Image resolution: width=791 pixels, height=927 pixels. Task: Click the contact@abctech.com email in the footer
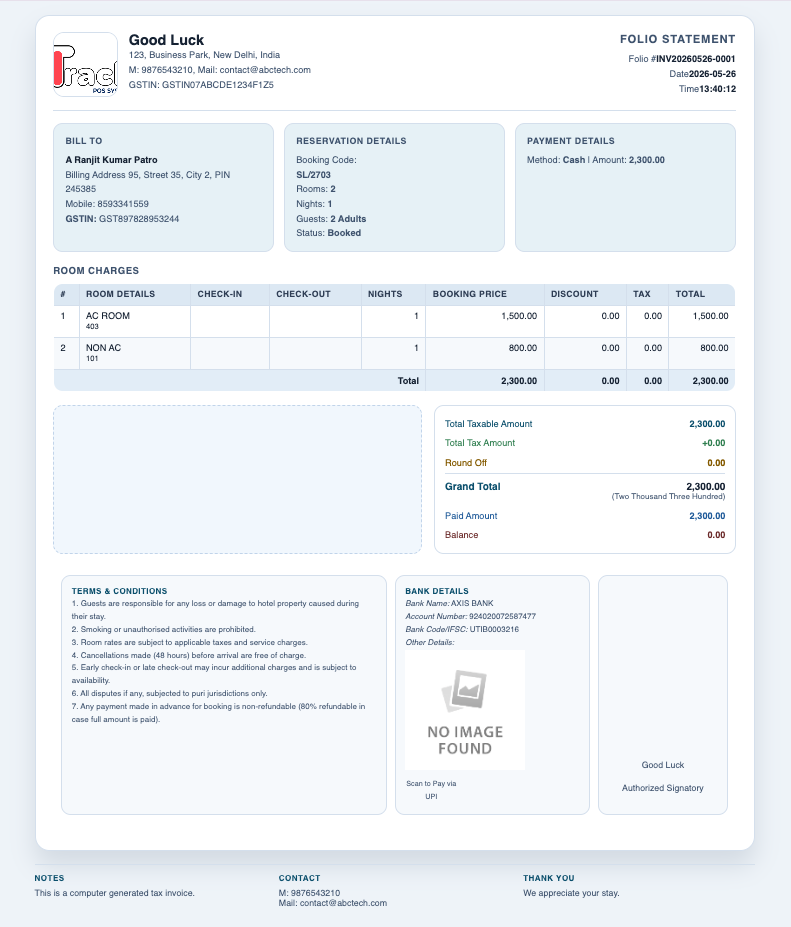click(x=343, y=903)
